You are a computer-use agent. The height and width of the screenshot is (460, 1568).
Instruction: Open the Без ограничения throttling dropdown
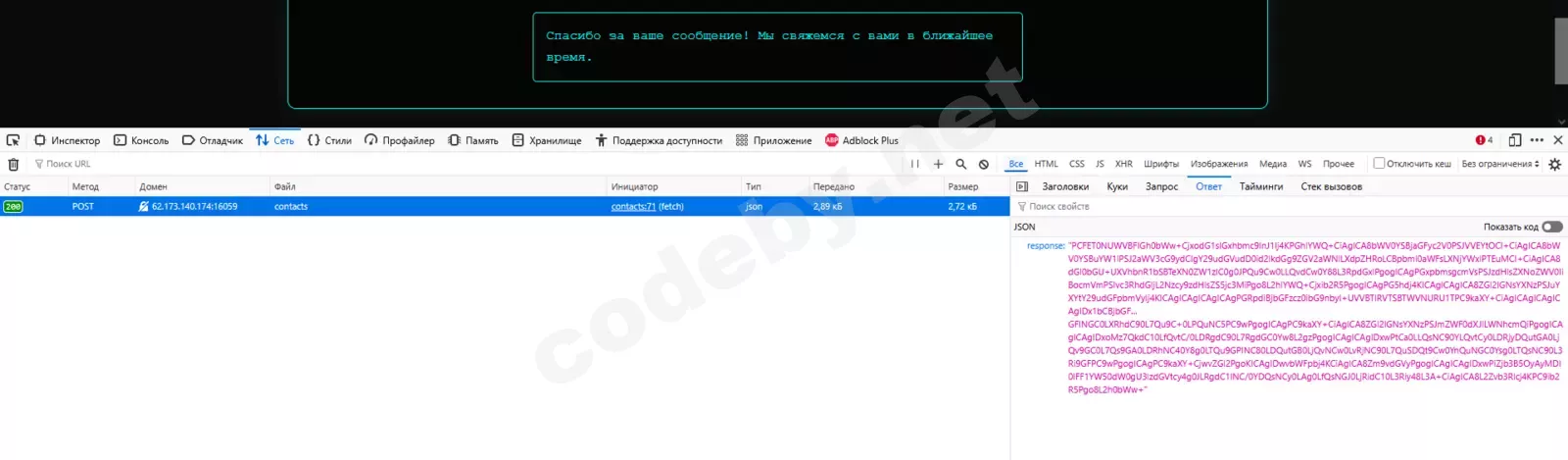tap(1500, 164)
